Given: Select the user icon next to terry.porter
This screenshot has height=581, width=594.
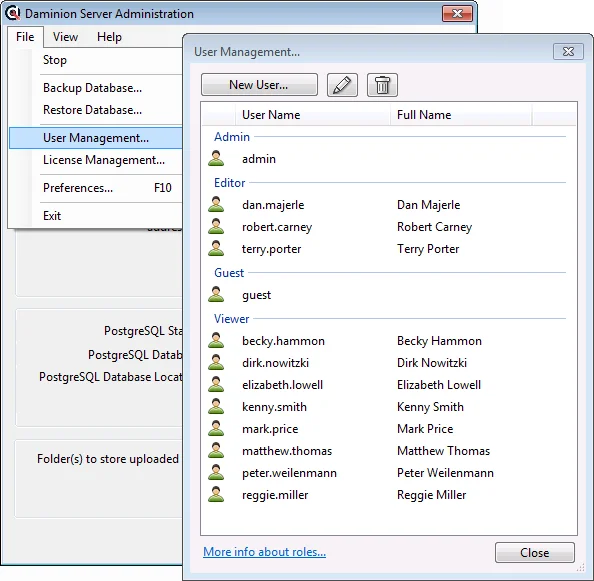Looking at the screenshot, I should [x=216, y=248].
